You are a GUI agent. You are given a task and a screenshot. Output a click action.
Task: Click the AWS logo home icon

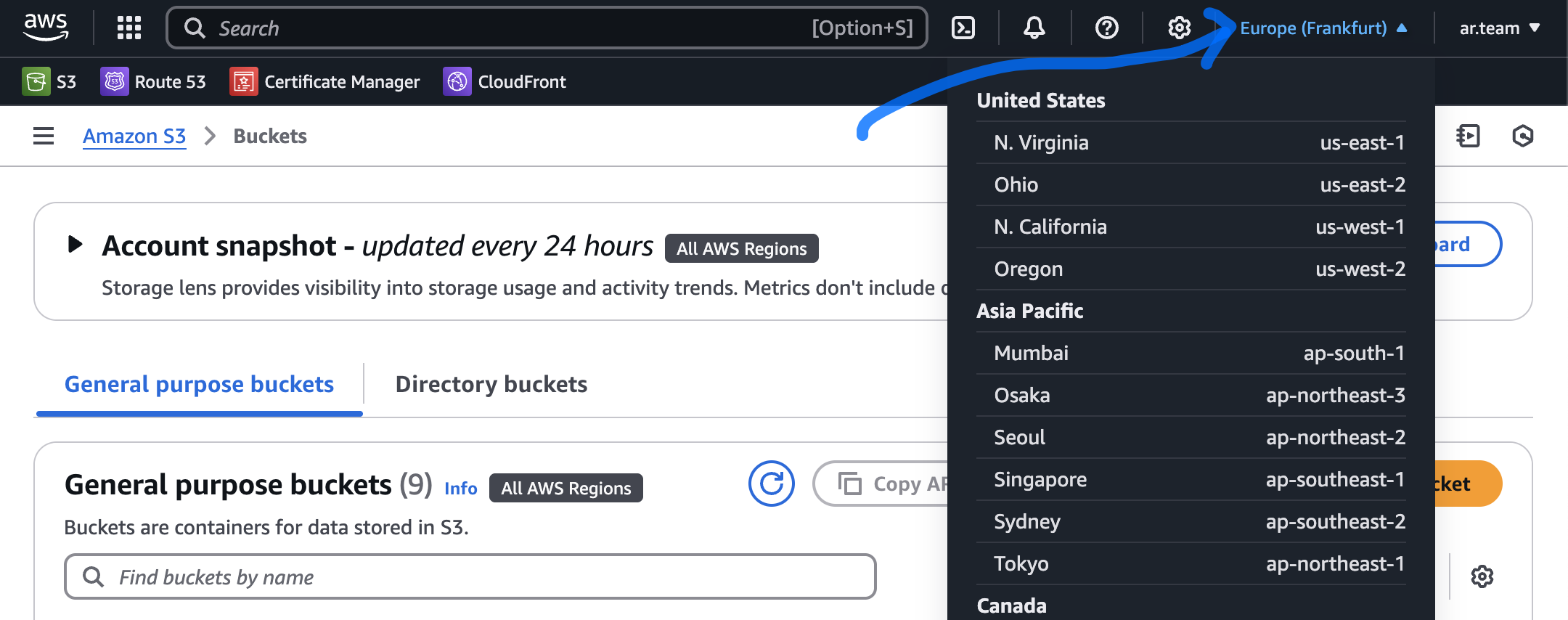(x=46, y=28)
